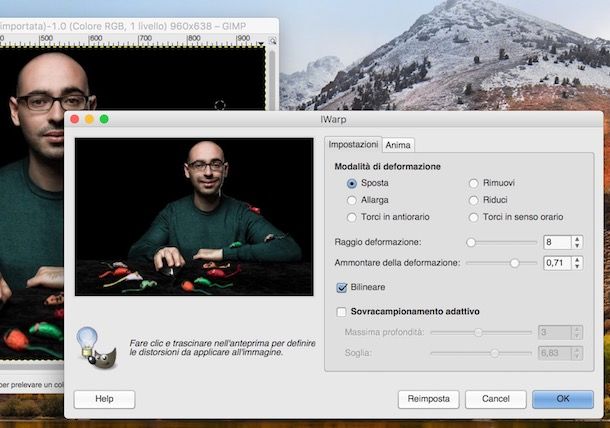Select the Allarga radio button
The height and width of the screenshot is (428, 610).
coord(352,200)
